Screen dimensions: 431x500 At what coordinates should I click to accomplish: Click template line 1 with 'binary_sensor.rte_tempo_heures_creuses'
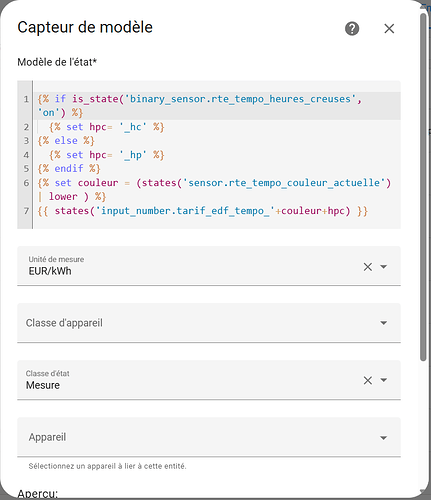pos(217,106)
